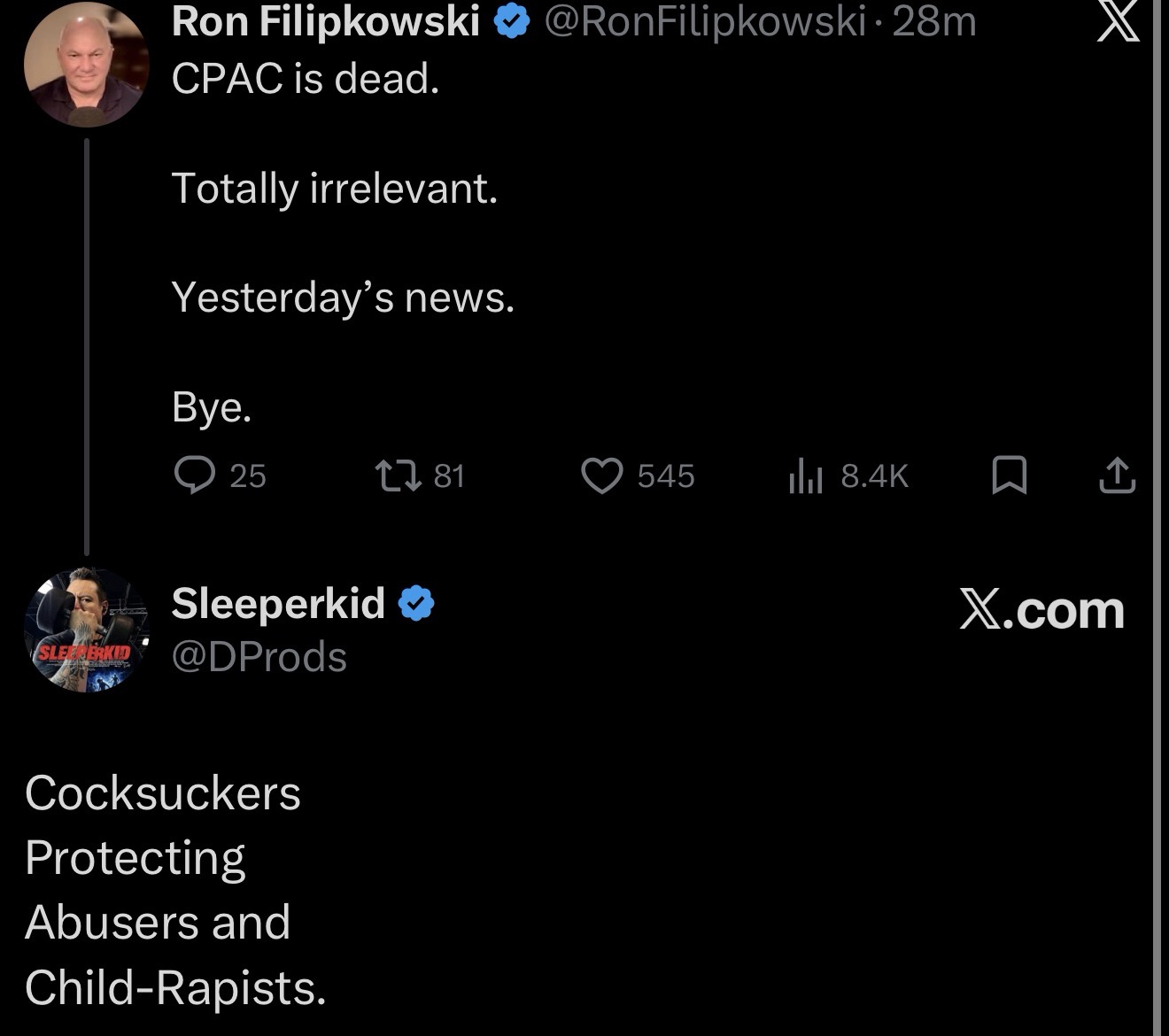
Task: Click the 28m timestamp
Action: 934,22
